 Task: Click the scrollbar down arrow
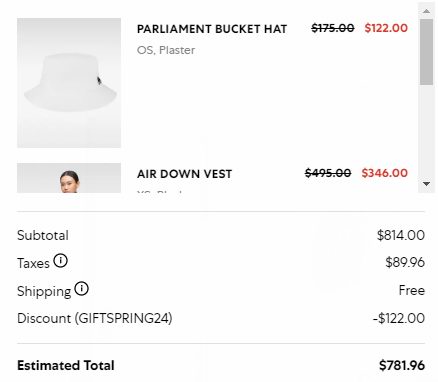[x=426, y=184]
